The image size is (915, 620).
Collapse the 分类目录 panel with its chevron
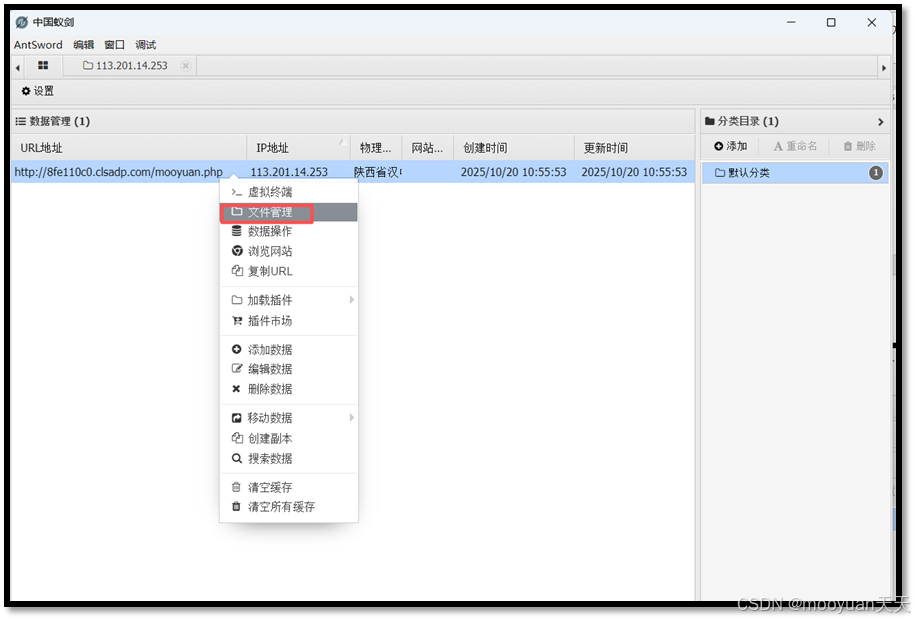pyautogui.click(x=881, y=122)
